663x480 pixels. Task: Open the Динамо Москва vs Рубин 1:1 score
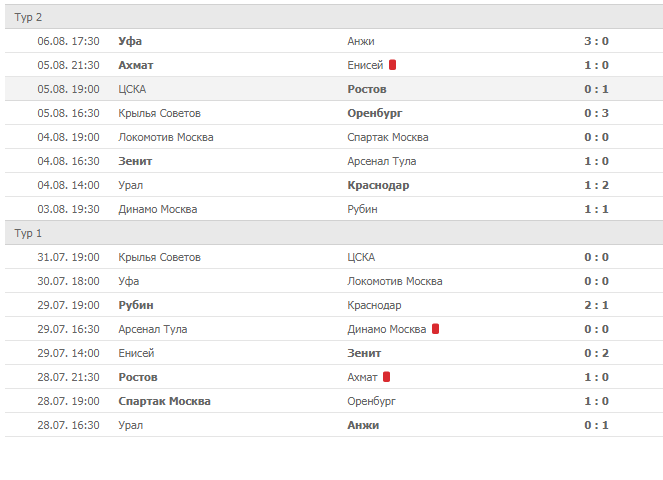tap(596, 209)
